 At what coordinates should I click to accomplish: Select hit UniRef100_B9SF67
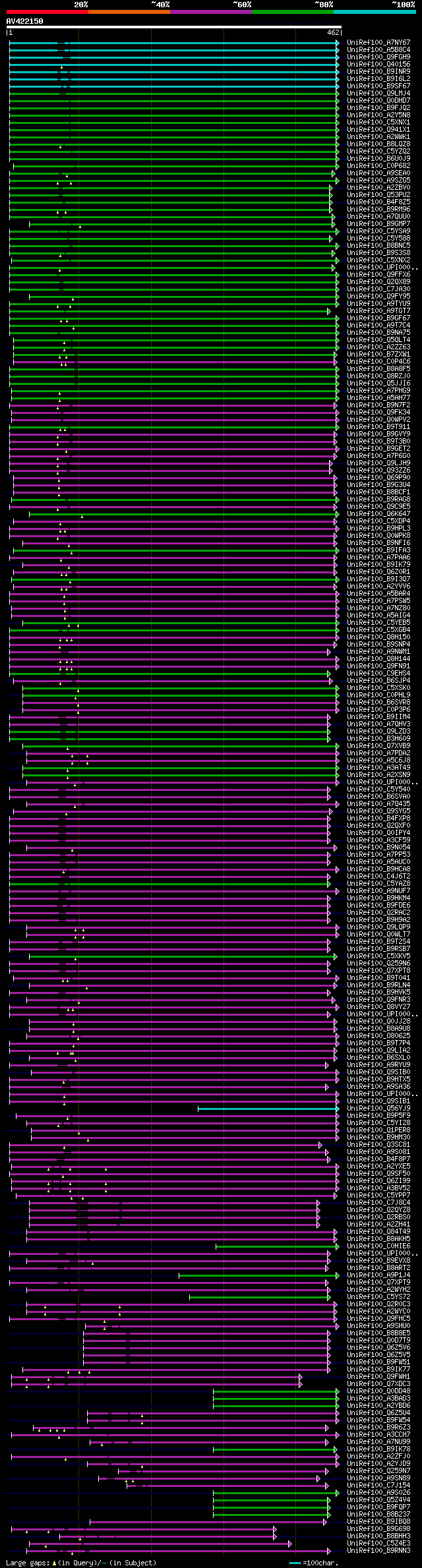(x=378, y=86)
